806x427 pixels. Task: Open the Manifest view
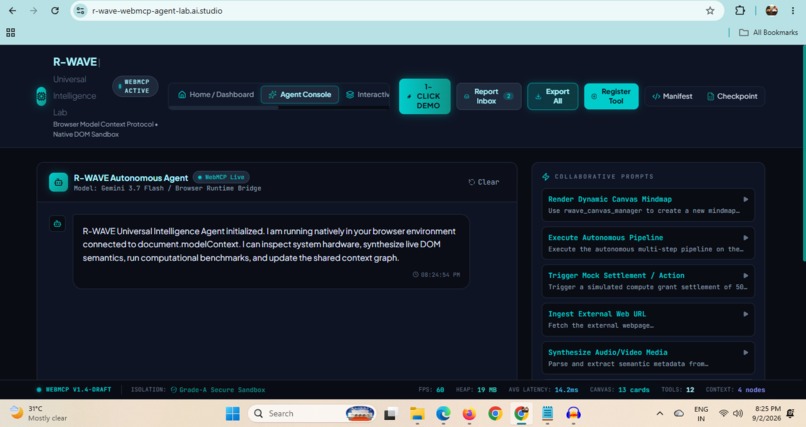pos(672,96)
